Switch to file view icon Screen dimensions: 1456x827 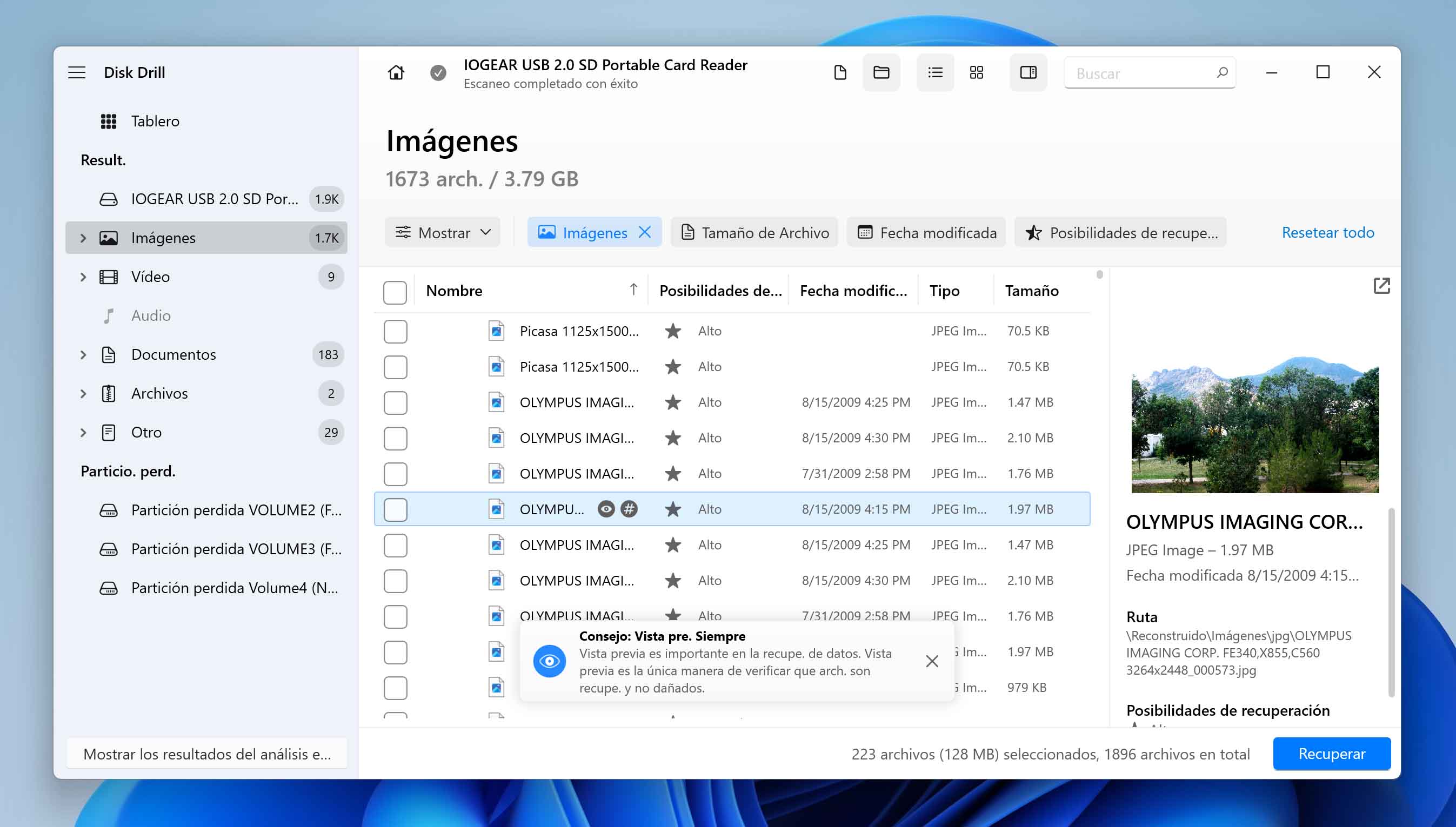[x=840, y=73]
